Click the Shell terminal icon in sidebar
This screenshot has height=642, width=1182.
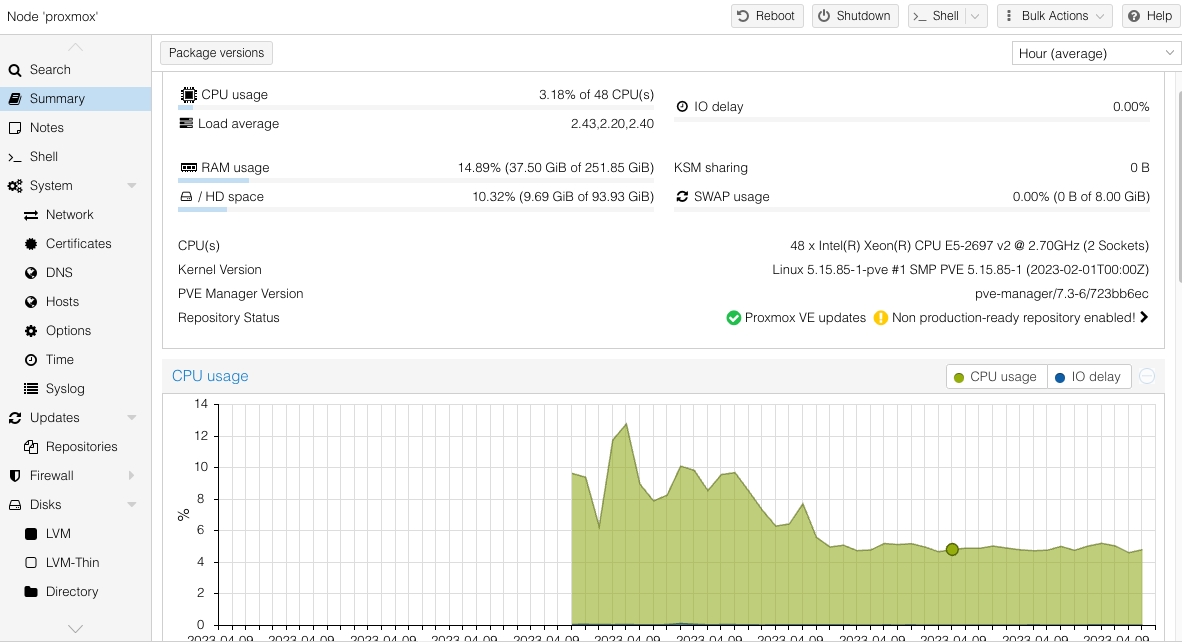(14, 157)
